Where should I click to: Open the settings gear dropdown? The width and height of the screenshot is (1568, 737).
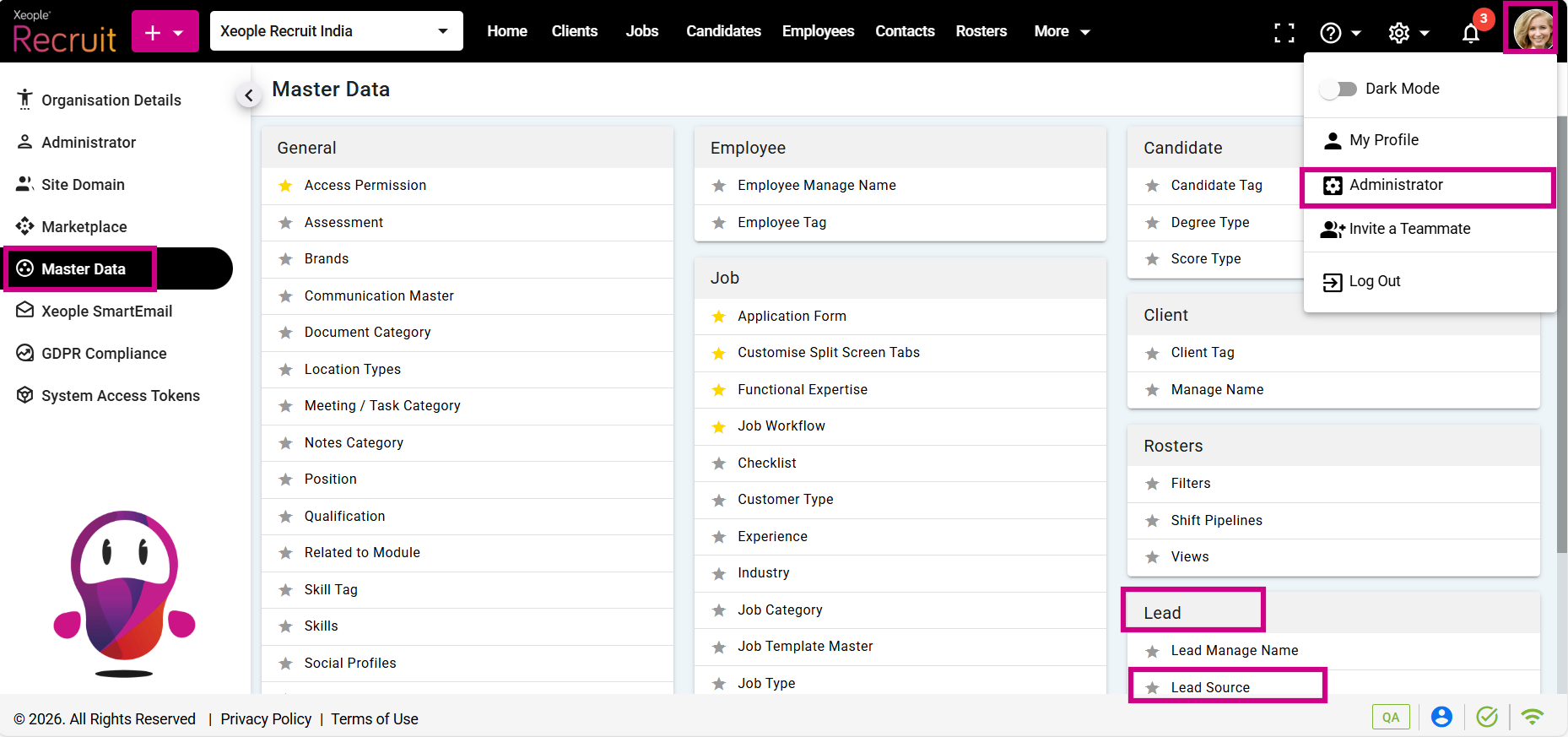coord(1408,33)
